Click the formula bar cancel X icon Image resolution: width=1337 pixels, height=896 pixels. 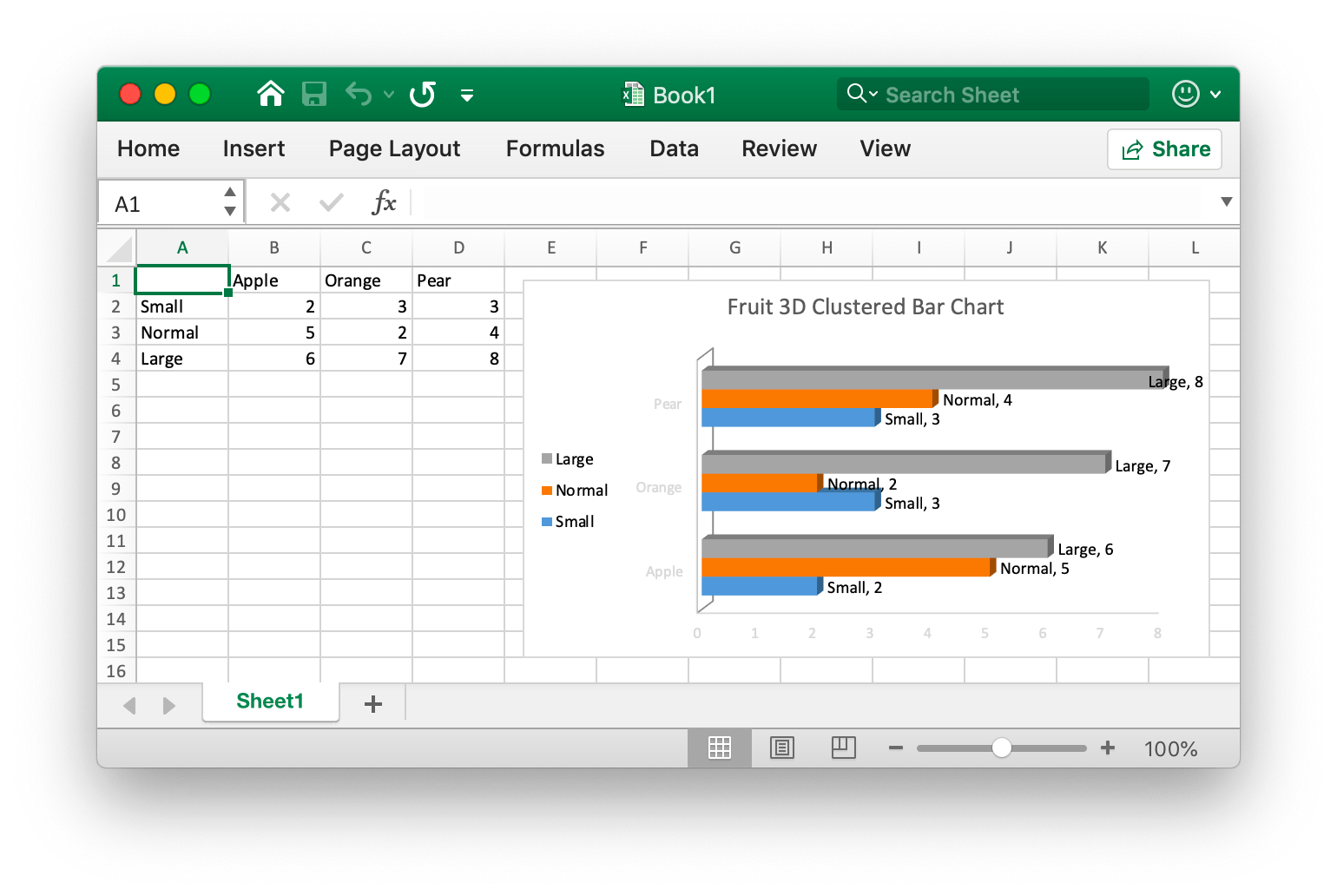pos(280,203)
